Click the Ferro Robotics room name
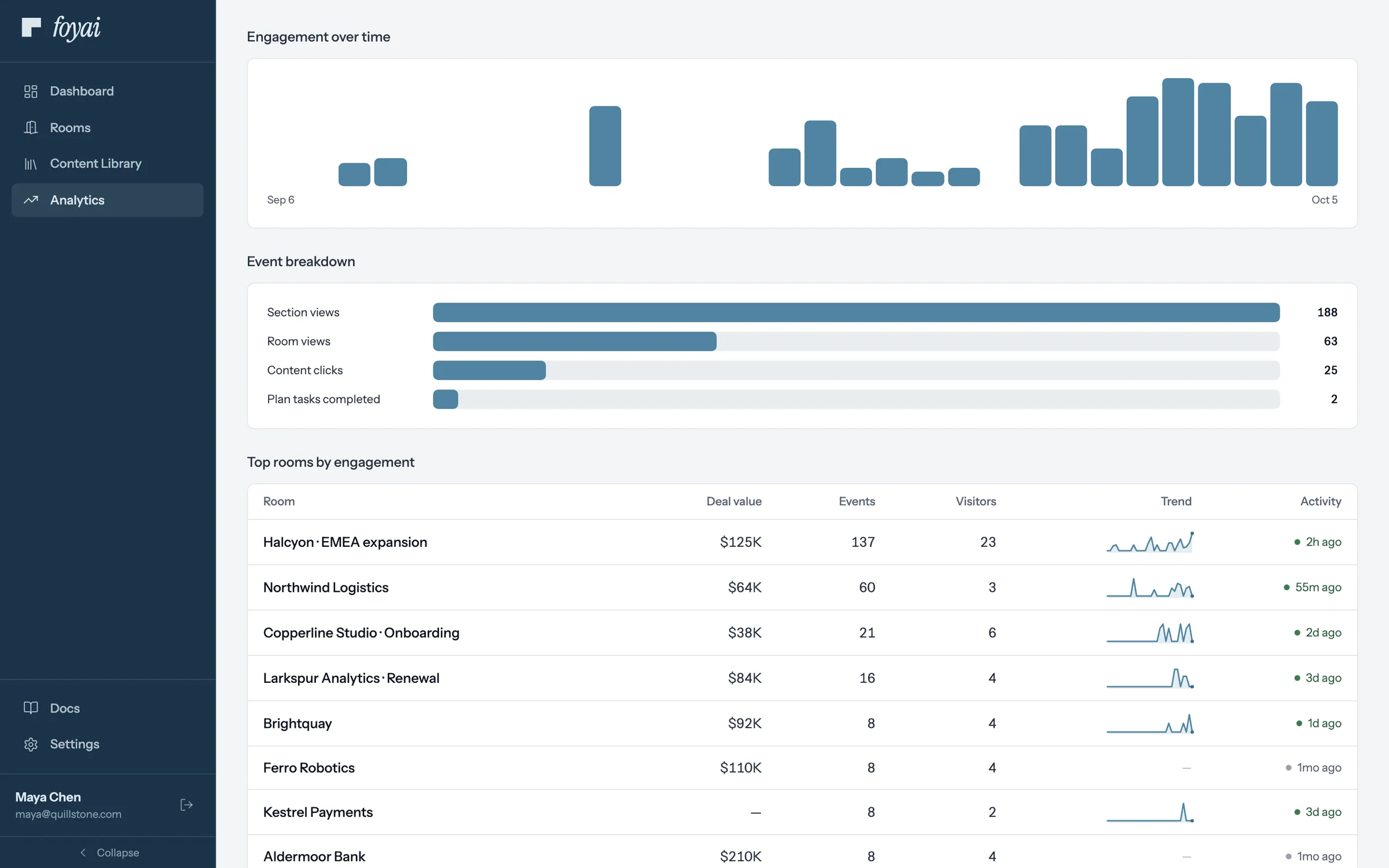The image size is (1389, 868). pyautogui.click(x=309, y=768)
